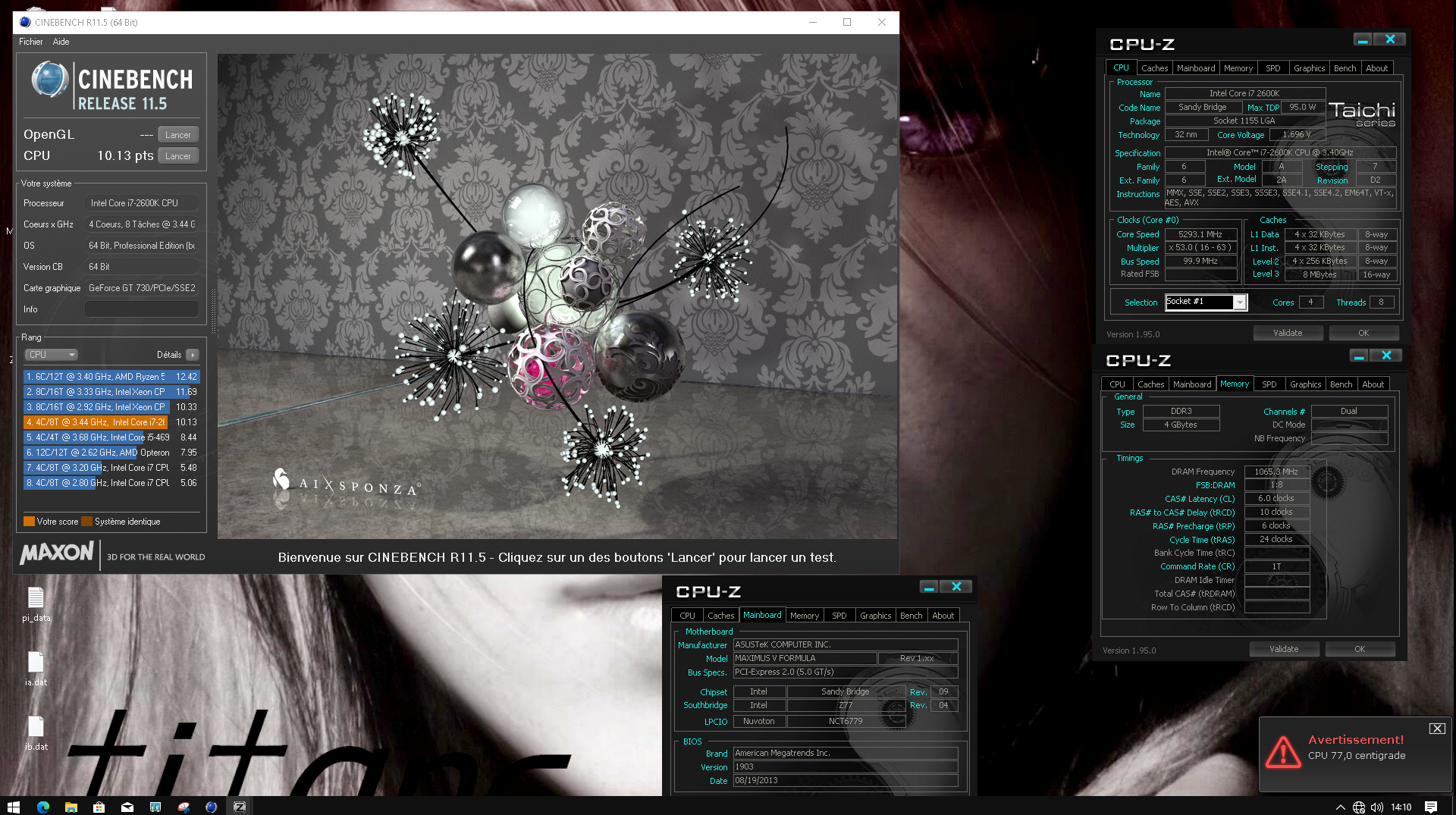Close the Memory CPU-Z window

(x=1385, y=356)
